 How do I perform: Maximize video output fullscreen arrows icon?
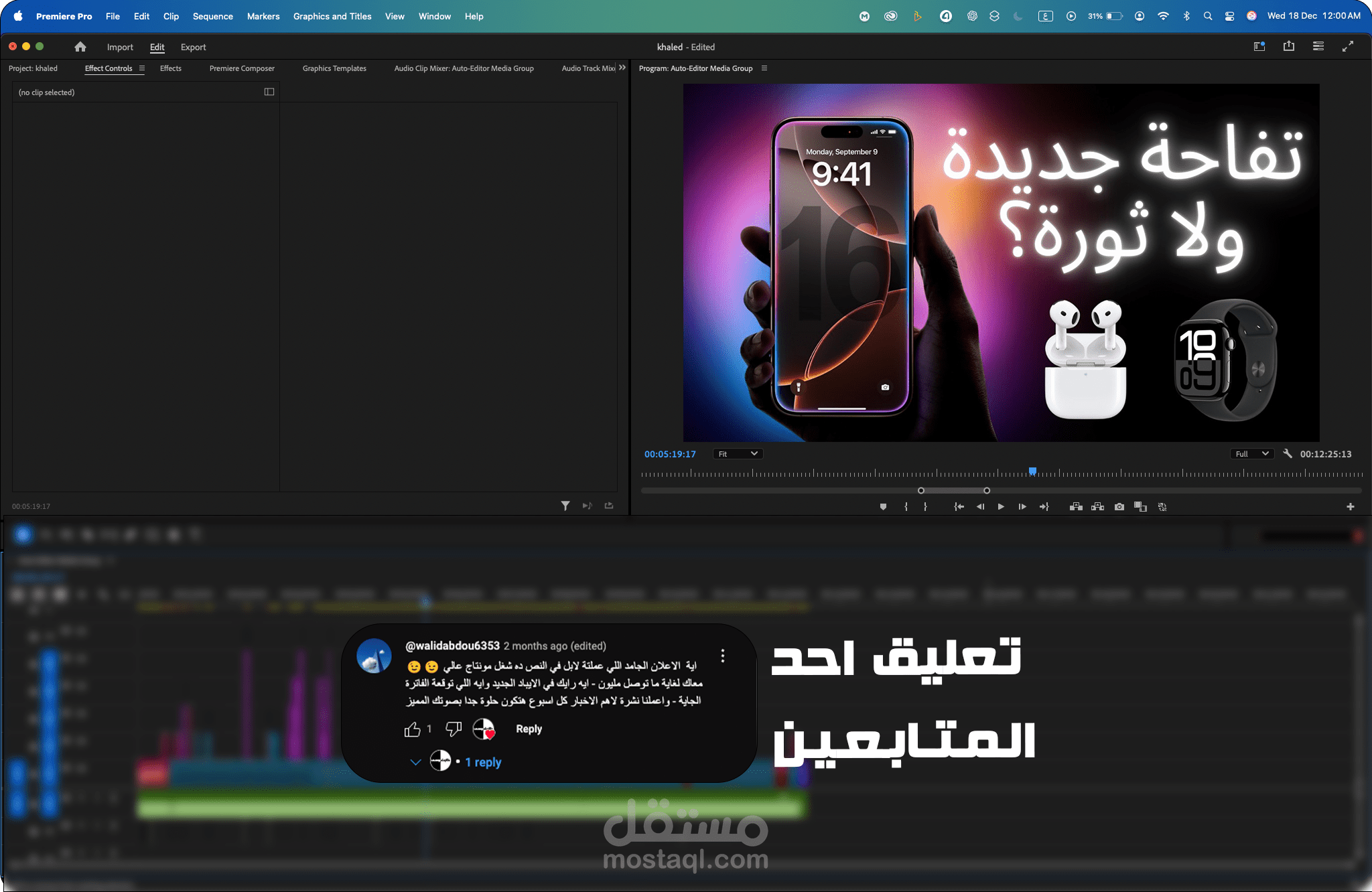coord(1348,46)
